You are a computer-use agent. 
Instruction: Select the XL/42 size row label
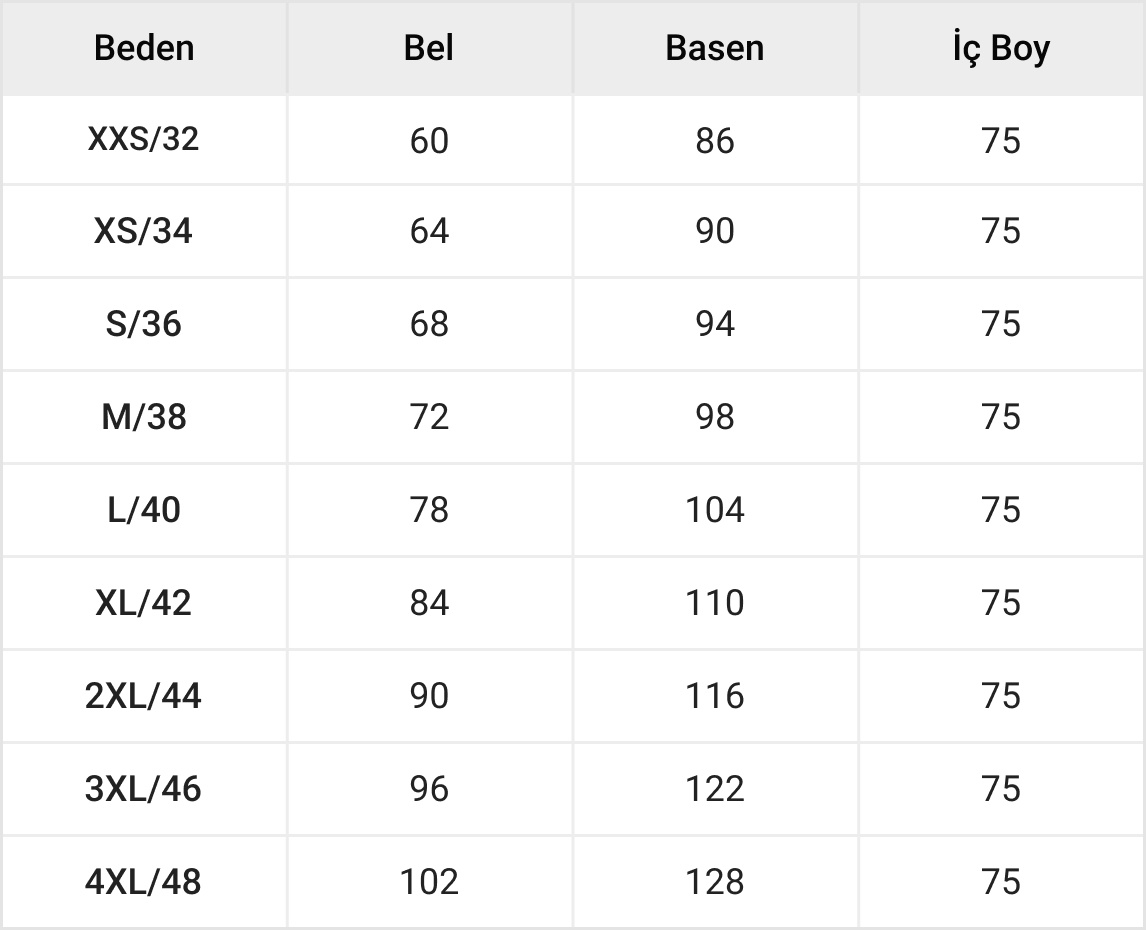144,603
